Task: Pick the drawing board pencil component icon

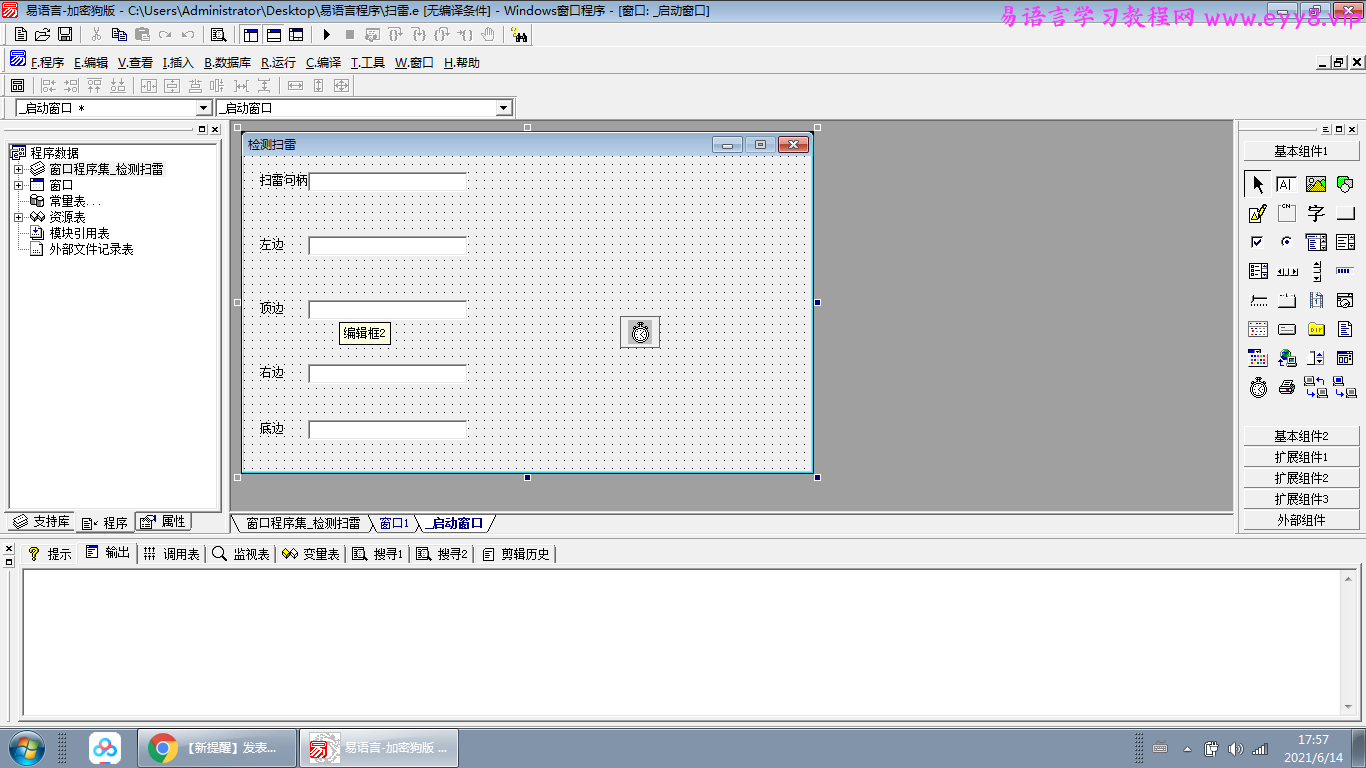Action: click(x=1258, y=213)
